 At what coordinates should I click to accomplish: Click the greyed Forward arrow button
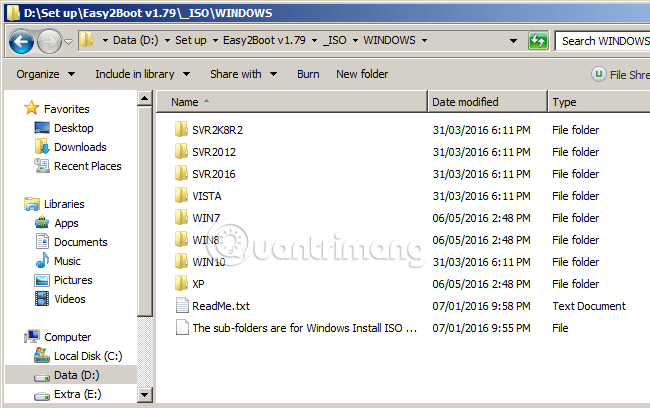click(49, 41)
